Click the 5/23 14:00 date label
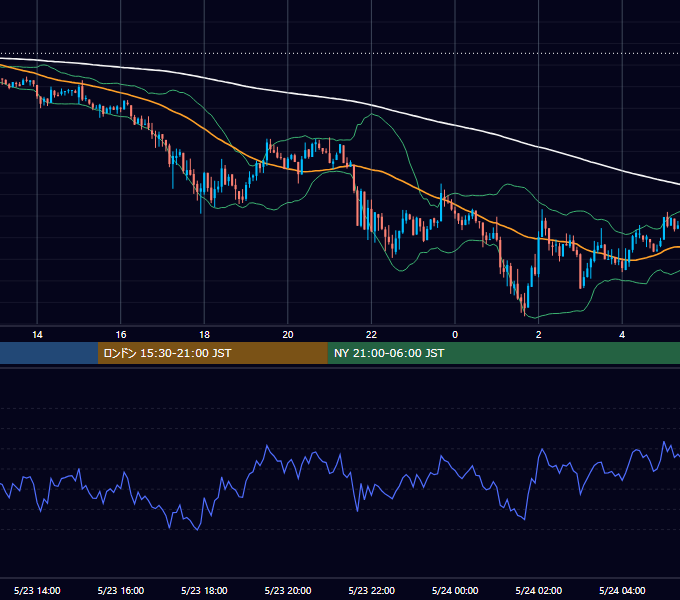680x600 pixels. pyautogui.click(x=37, y=590)
